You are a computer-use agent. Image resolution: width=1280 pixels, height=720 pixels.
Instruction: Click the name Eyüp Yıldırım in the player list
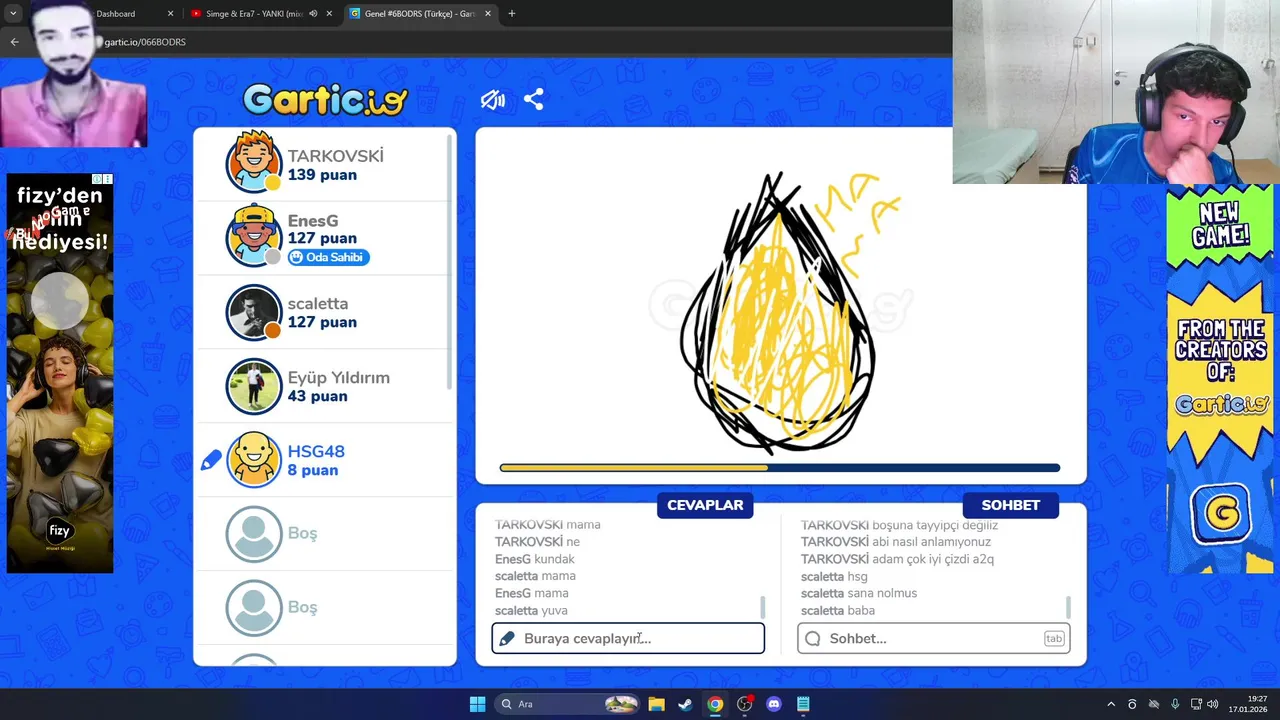(339, 378)
